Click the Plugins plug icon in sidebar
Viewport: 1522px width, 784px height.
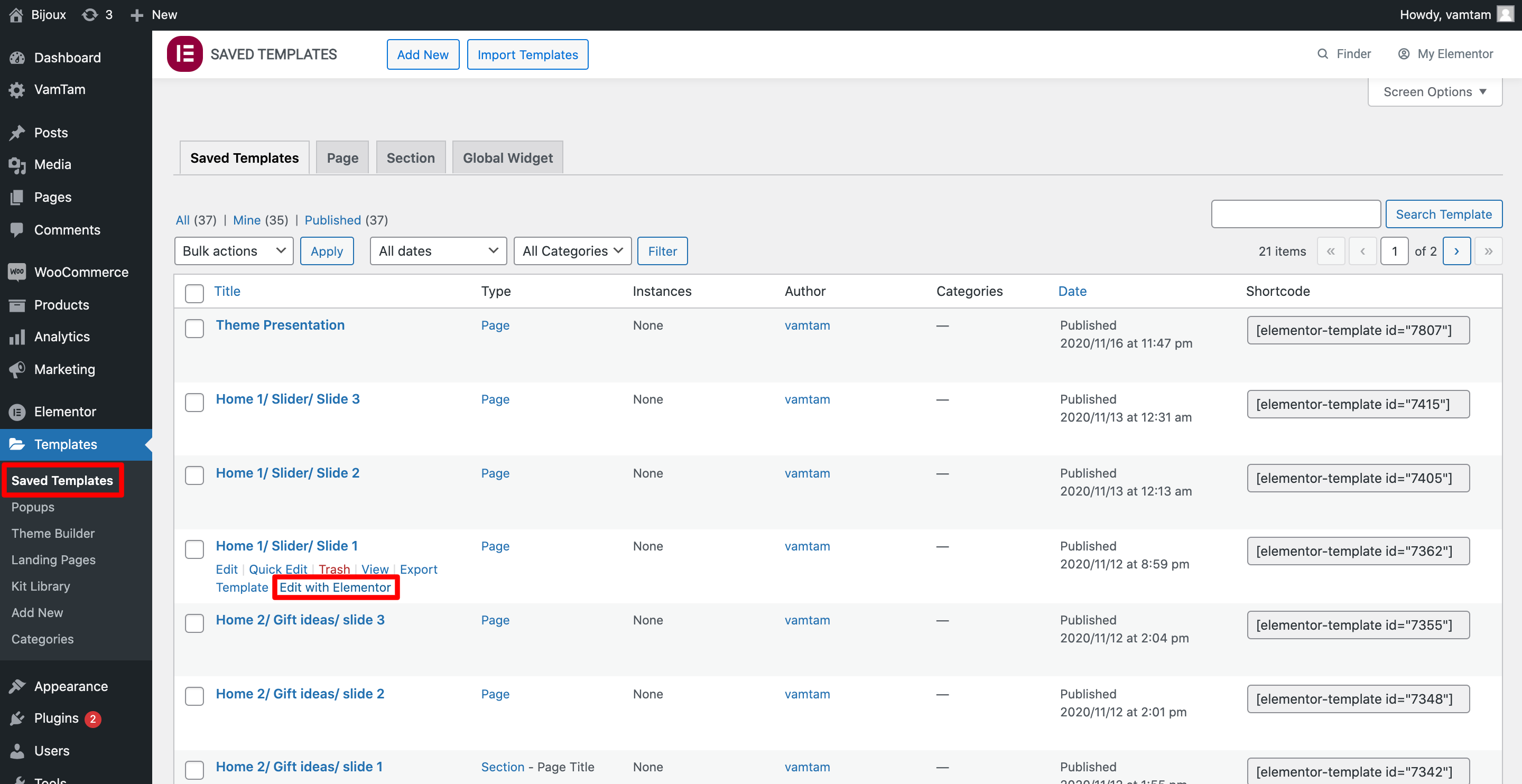17,718
